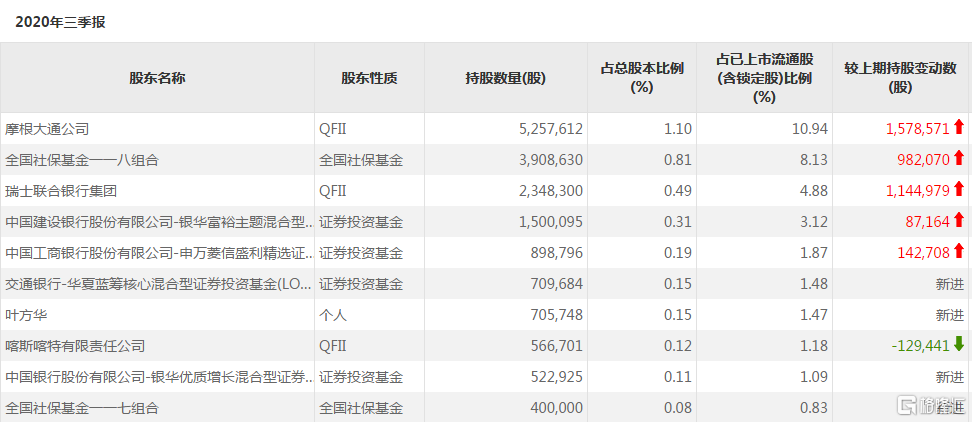Click holding value 2,348,300
972x422 pixels.
pyautogui.click(x=550, y=191)
